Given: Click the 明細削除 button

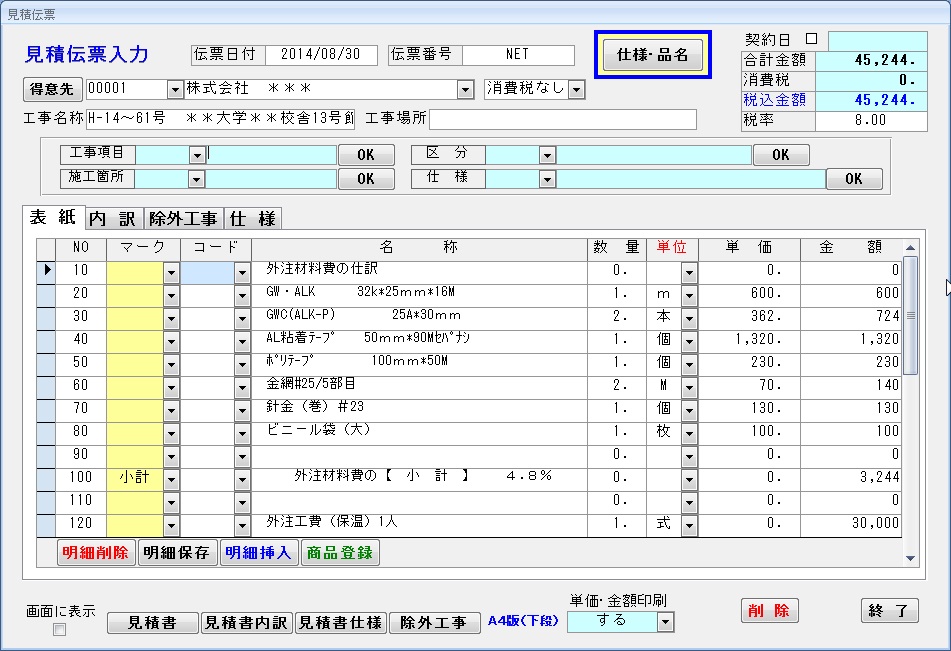Looking at the screenshot, I should click(x=95, y=553).
